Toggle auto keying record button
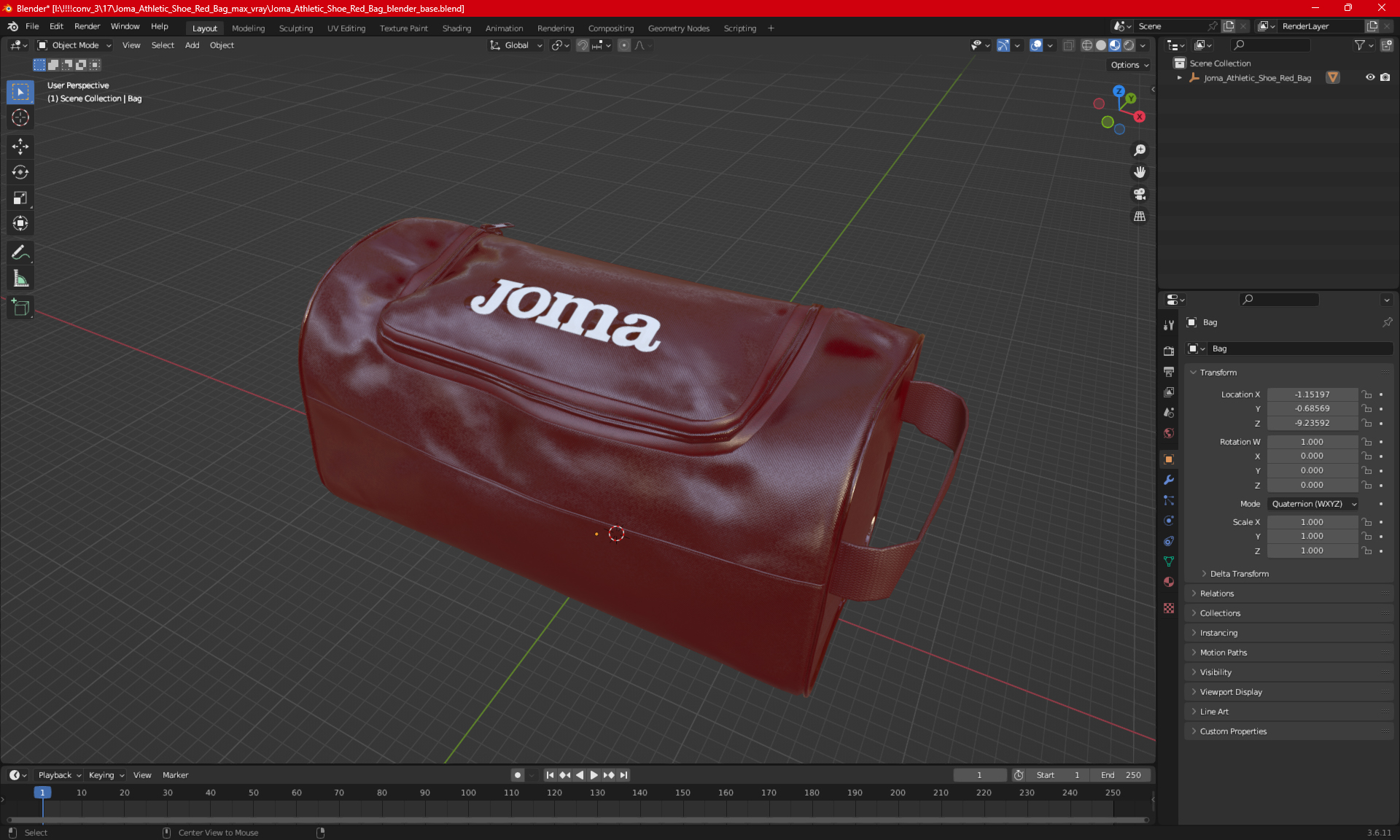1400x840 pixels. (518, 775)
